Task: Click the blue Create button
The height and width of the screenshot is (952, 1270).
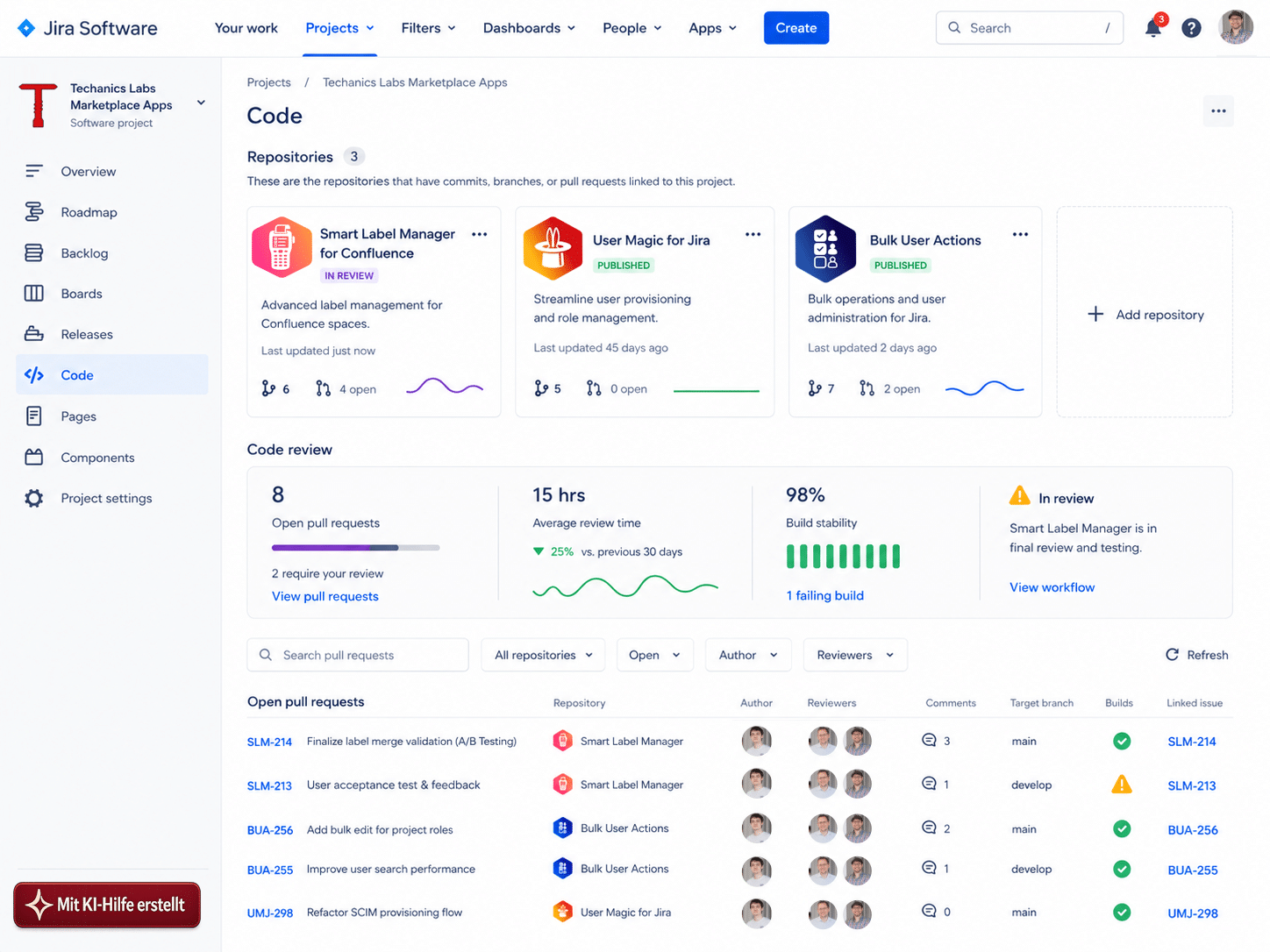Action: pyautogui.click(x=796, y=28)
